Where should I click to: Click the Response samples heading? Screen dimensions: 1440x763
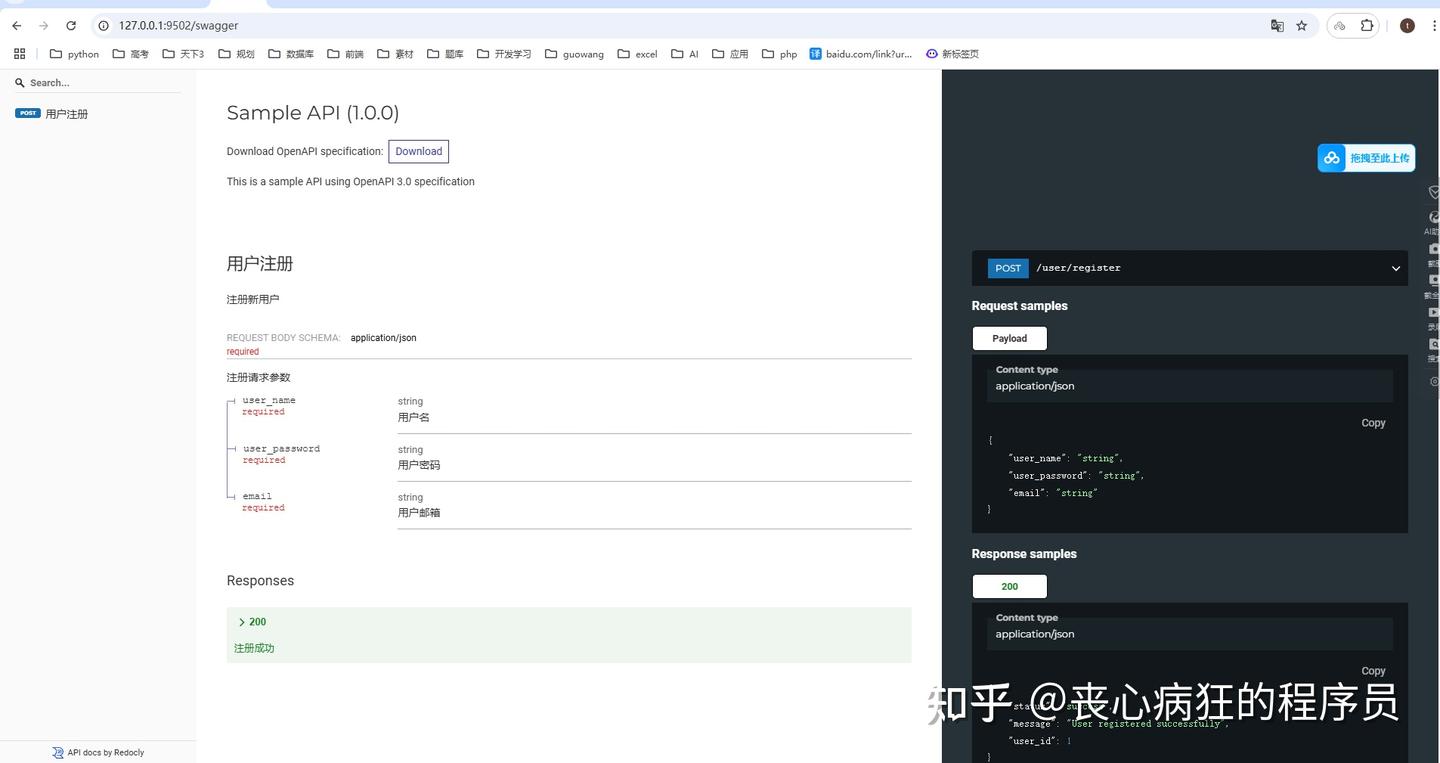click(x=1024, y=554)
